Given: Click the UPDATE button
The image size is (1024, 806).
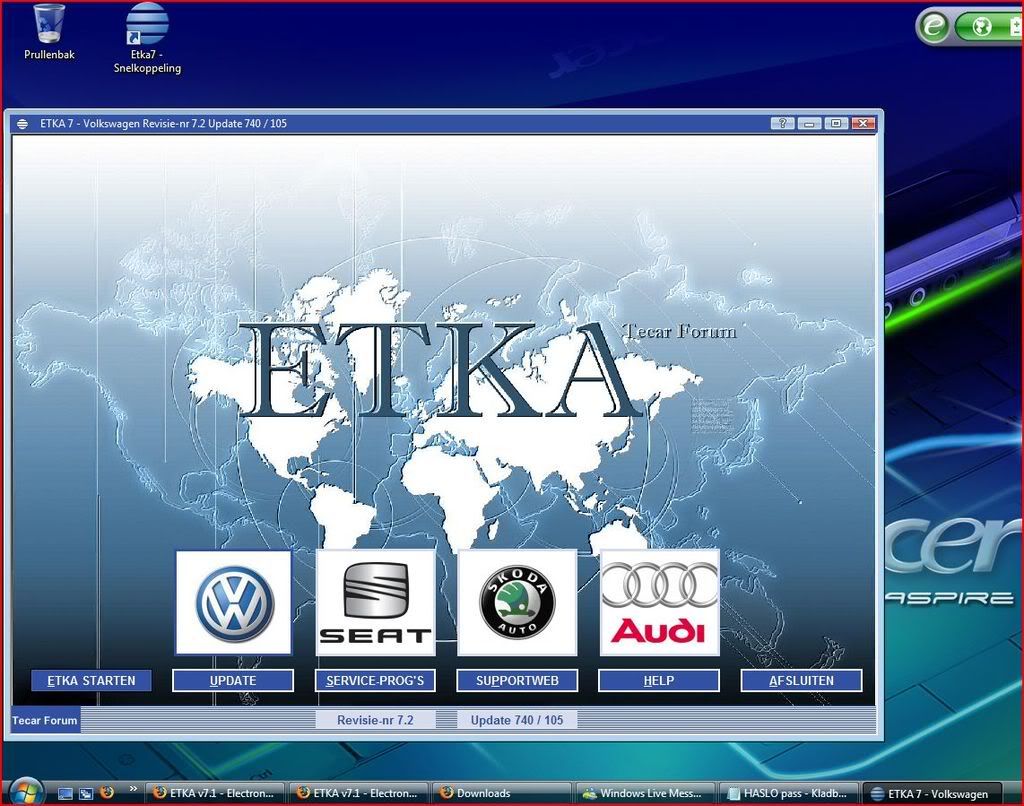Looking at the screenshot, I should tap(233, 681).
